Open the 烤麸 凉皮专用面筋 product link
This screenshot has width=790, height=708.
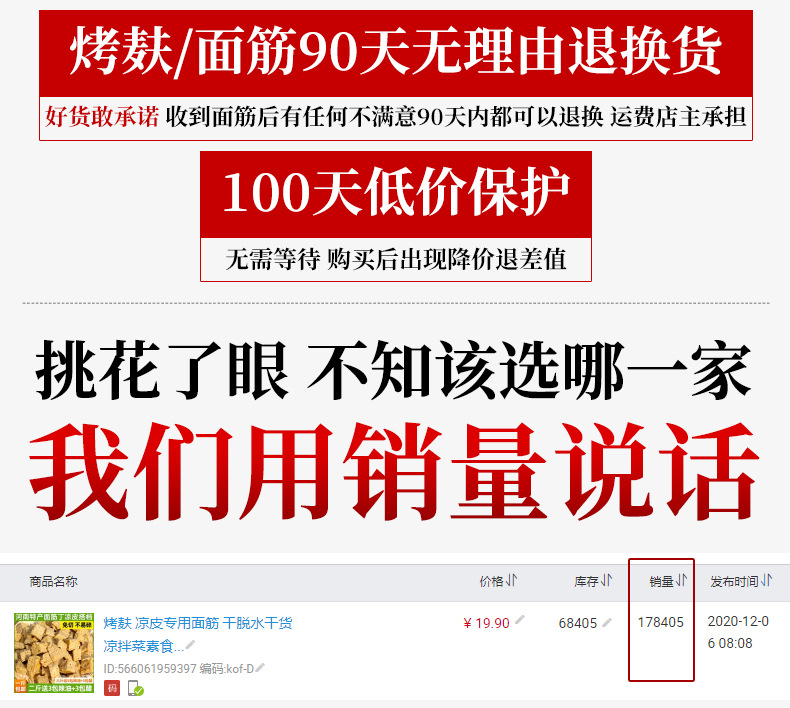tap(198, 634)
